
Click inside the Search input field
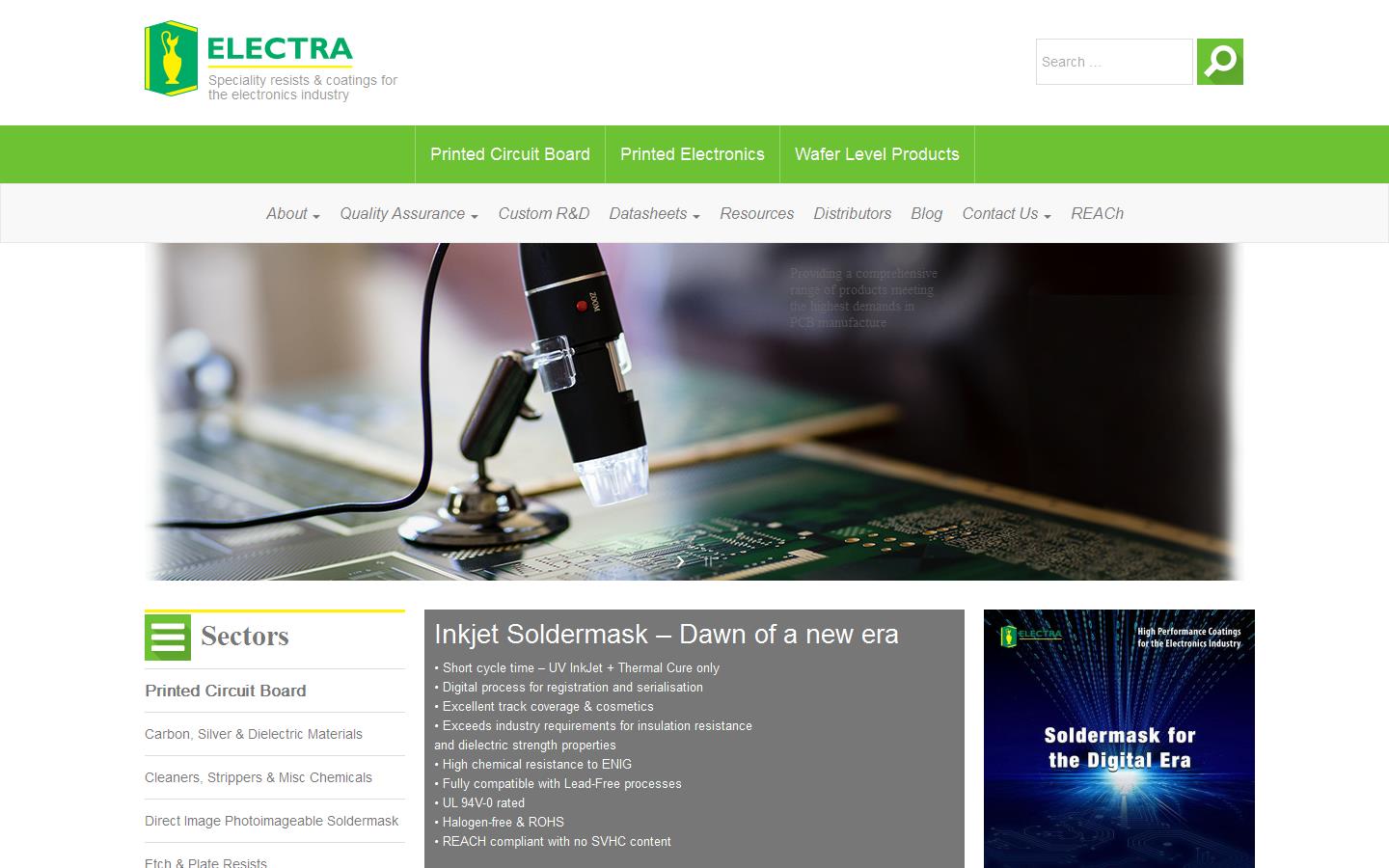(1113, 61)
